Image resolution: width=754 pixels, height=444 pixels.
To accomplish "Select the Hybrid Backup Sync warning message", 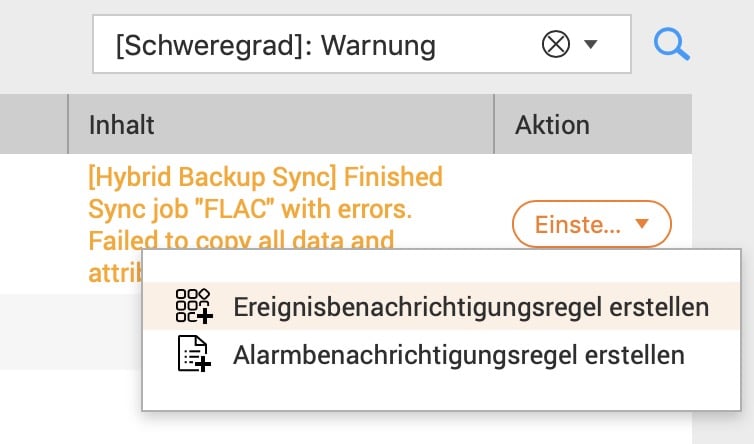I will 265,224.
